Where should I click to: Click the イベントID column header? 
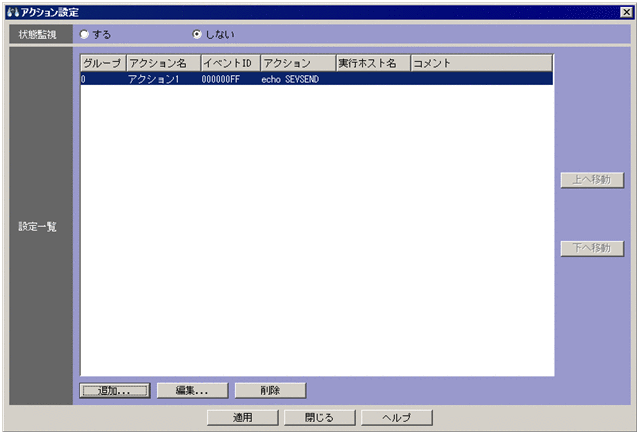(x=231, y=63)
